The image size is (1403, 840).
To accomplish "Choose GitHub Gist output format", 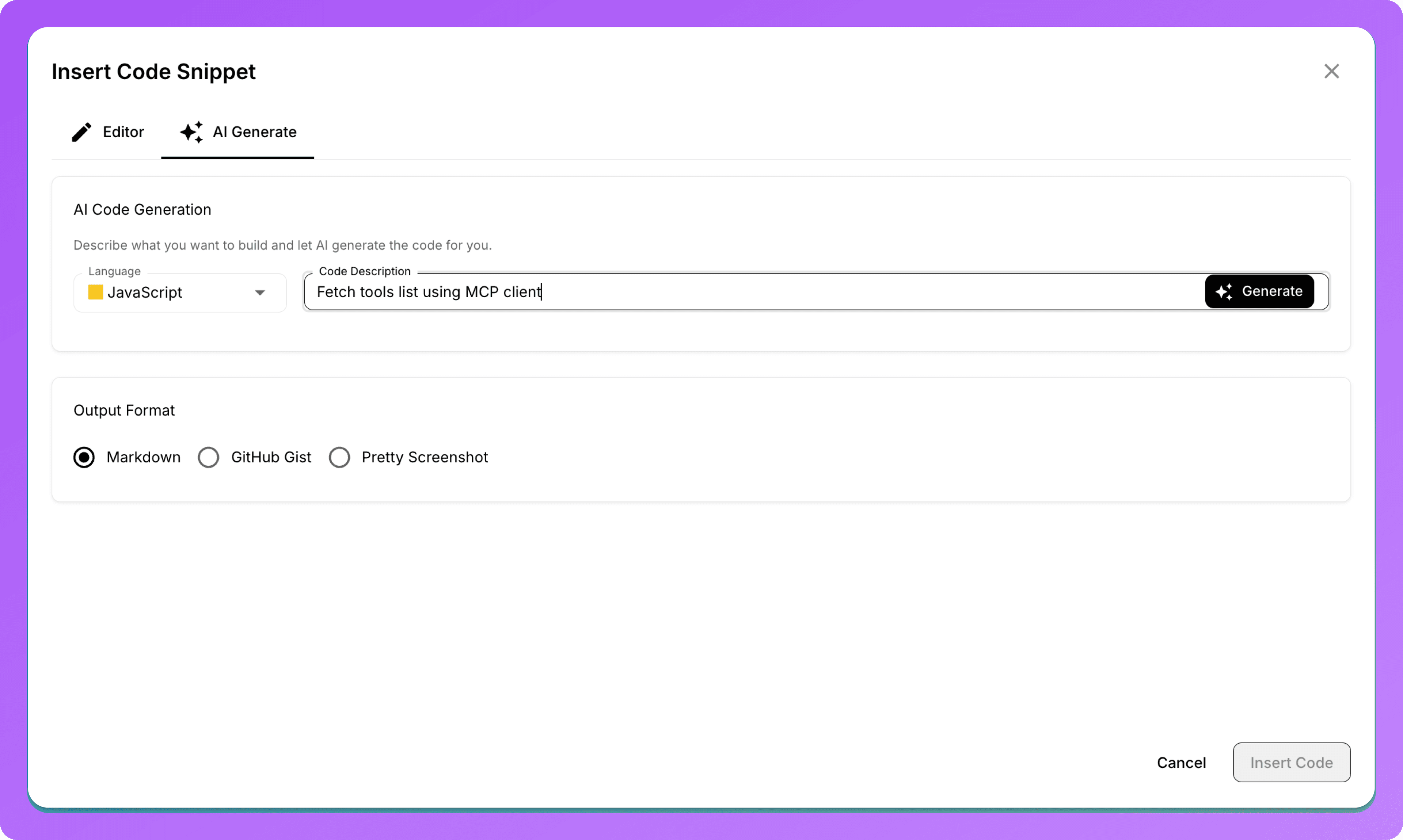I will [x=208, y=457].
